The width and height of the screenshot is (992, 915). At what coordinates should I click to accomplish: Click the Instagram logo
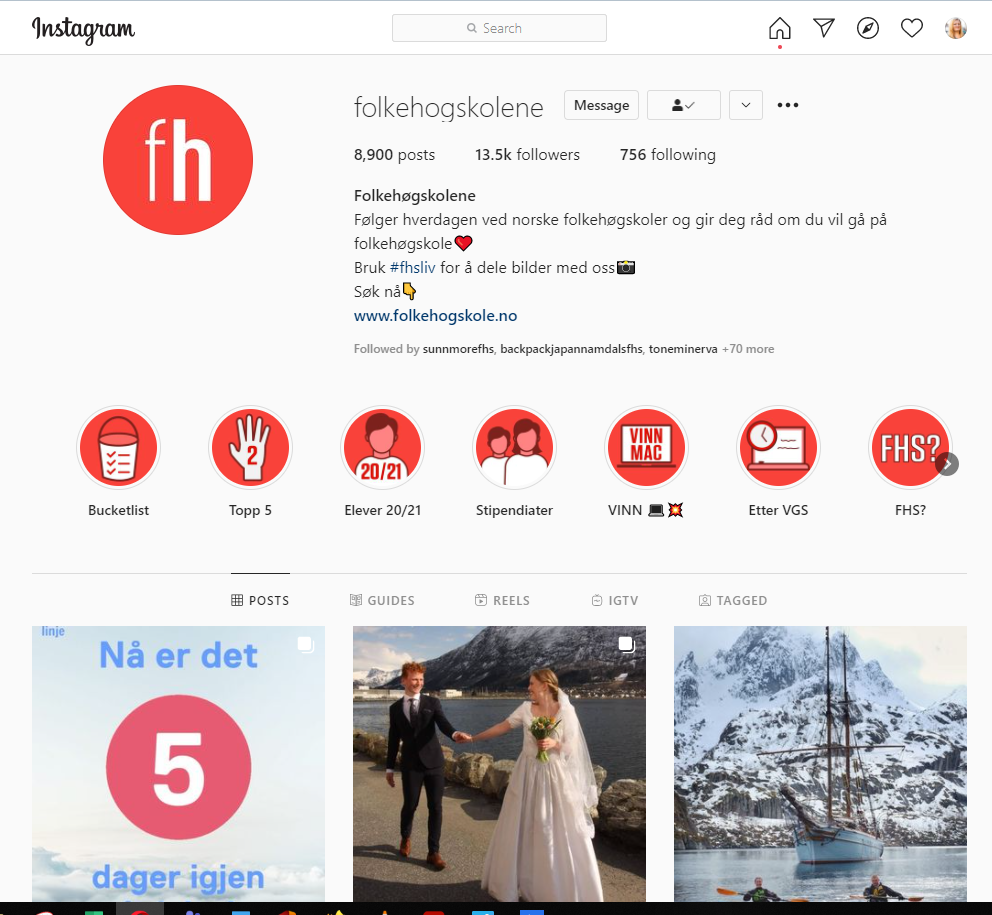tap(83, 29)
